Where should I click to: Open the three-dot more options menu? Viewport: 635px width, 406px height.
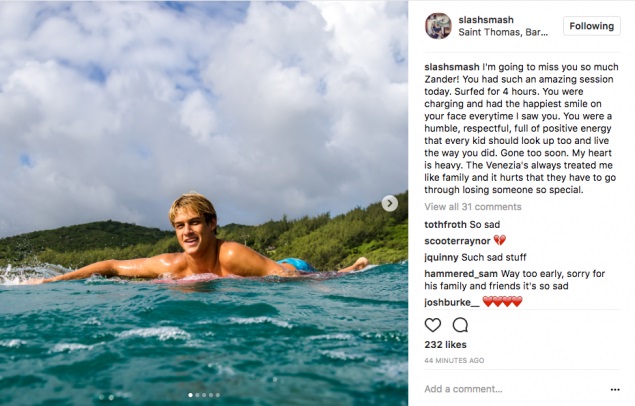tap(614, 389)
